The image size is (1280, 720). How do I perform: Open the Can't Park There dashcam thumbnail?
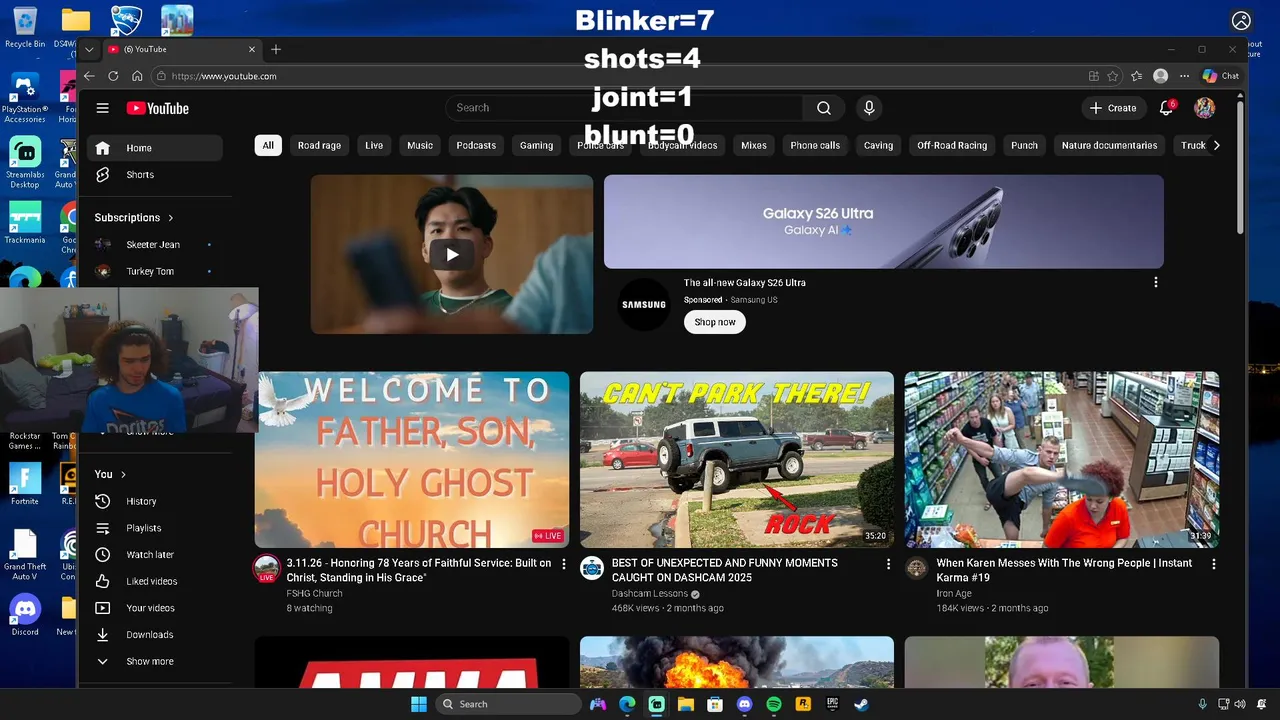coord(737,460)
